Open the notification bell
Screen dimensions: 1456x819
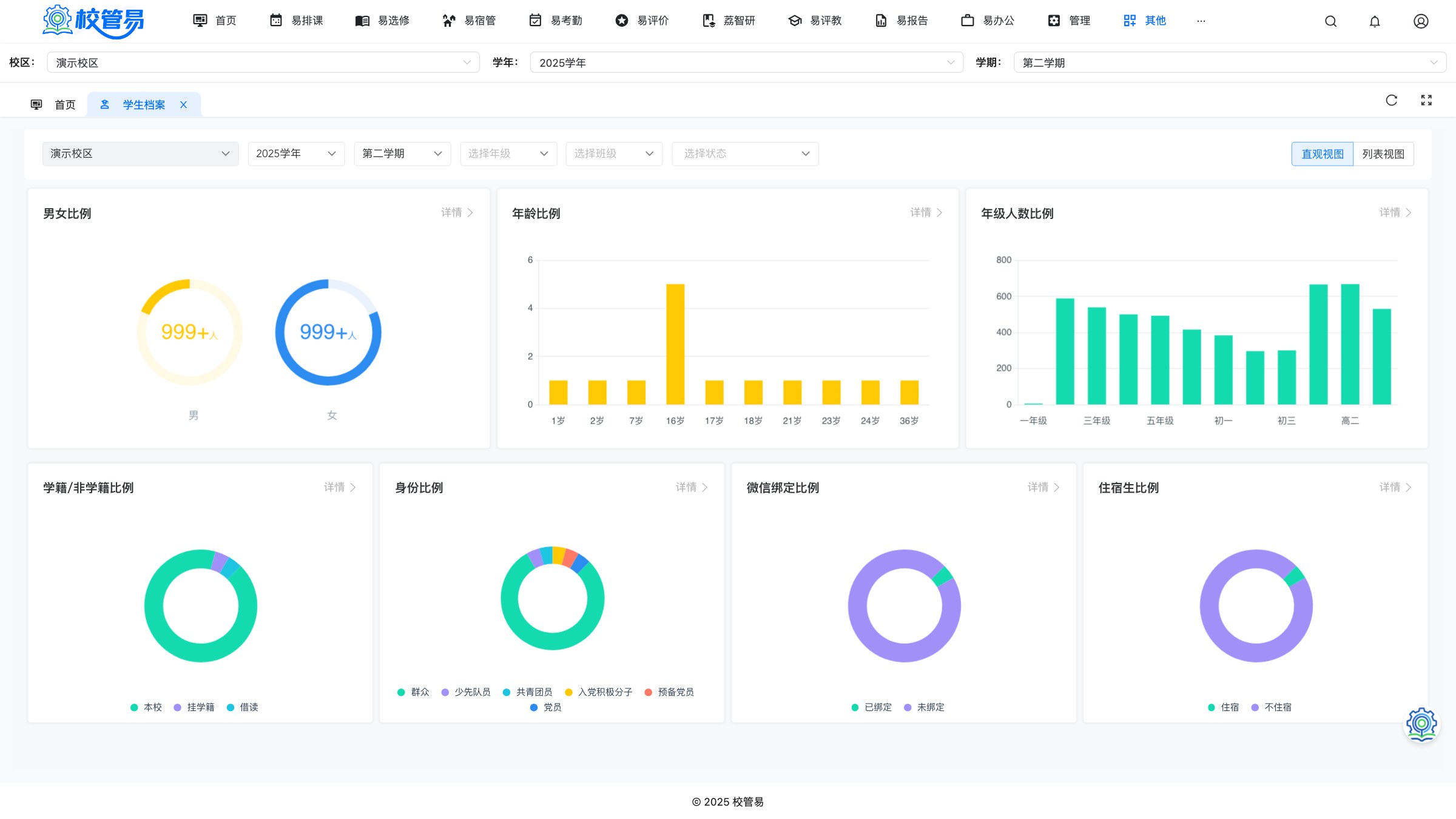coord(1375,21)
